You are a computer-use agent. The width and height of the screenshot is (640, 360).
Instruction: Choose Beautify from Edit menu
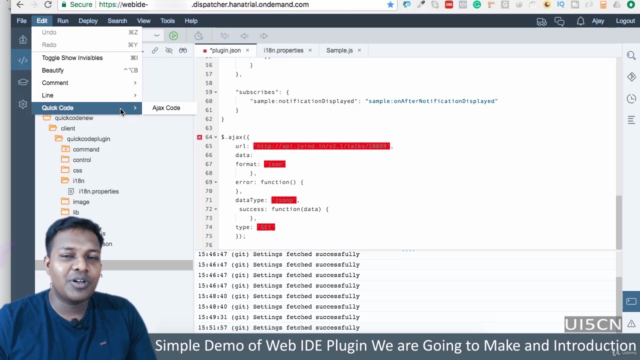pos(87,71)
